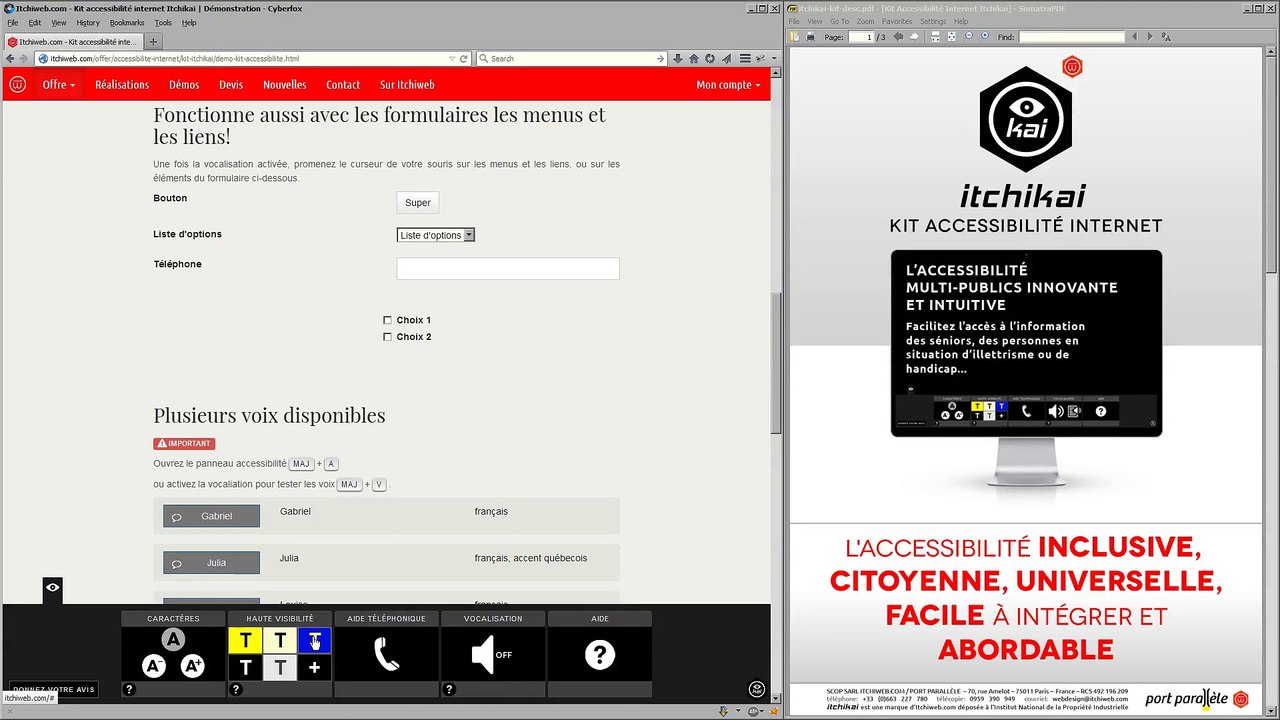
Task: Click the round Kai eye logo in the accessibility bar
Action: [x=757, y=689]
